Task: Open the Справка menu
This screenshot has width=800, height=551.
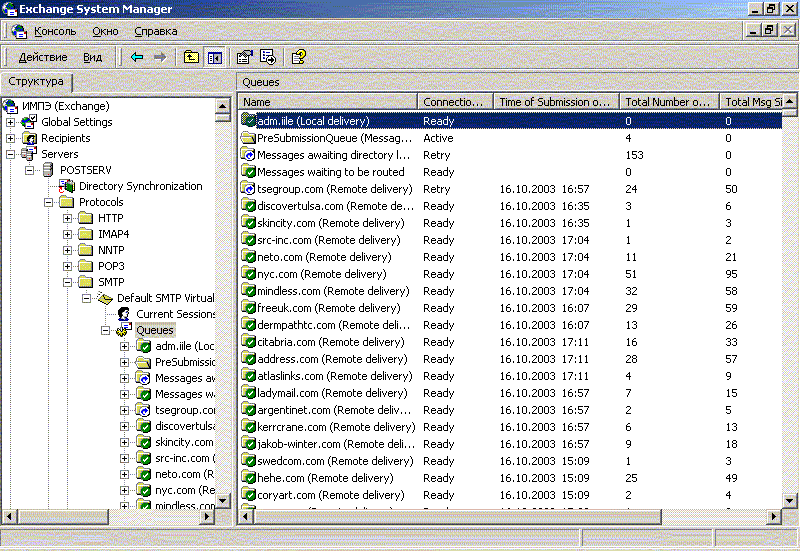Action: pos(156,31)
